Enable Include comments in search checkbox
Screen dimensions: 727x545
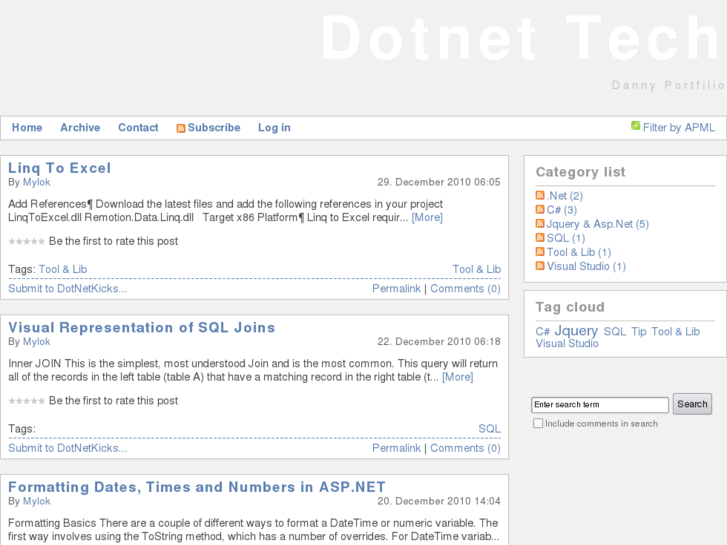538,423
